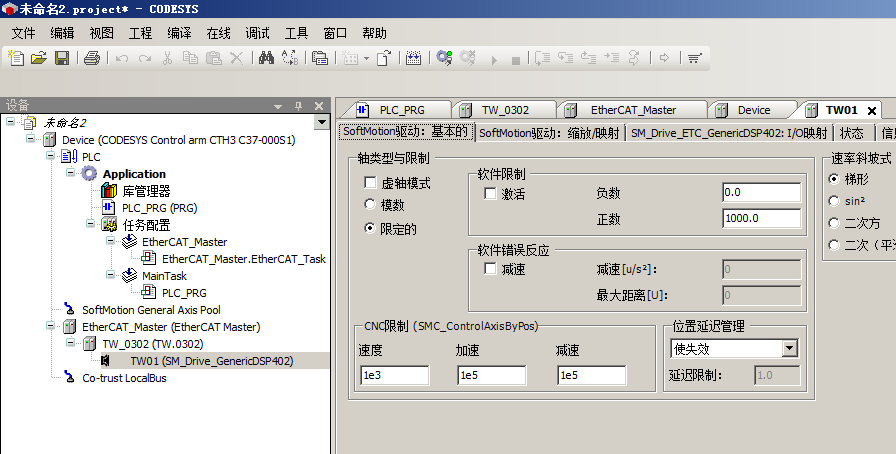Screen dimensions: 896x454
Task: Click the PLC_PRG (PRG) program icon in the tree
Action: point(109,208)
